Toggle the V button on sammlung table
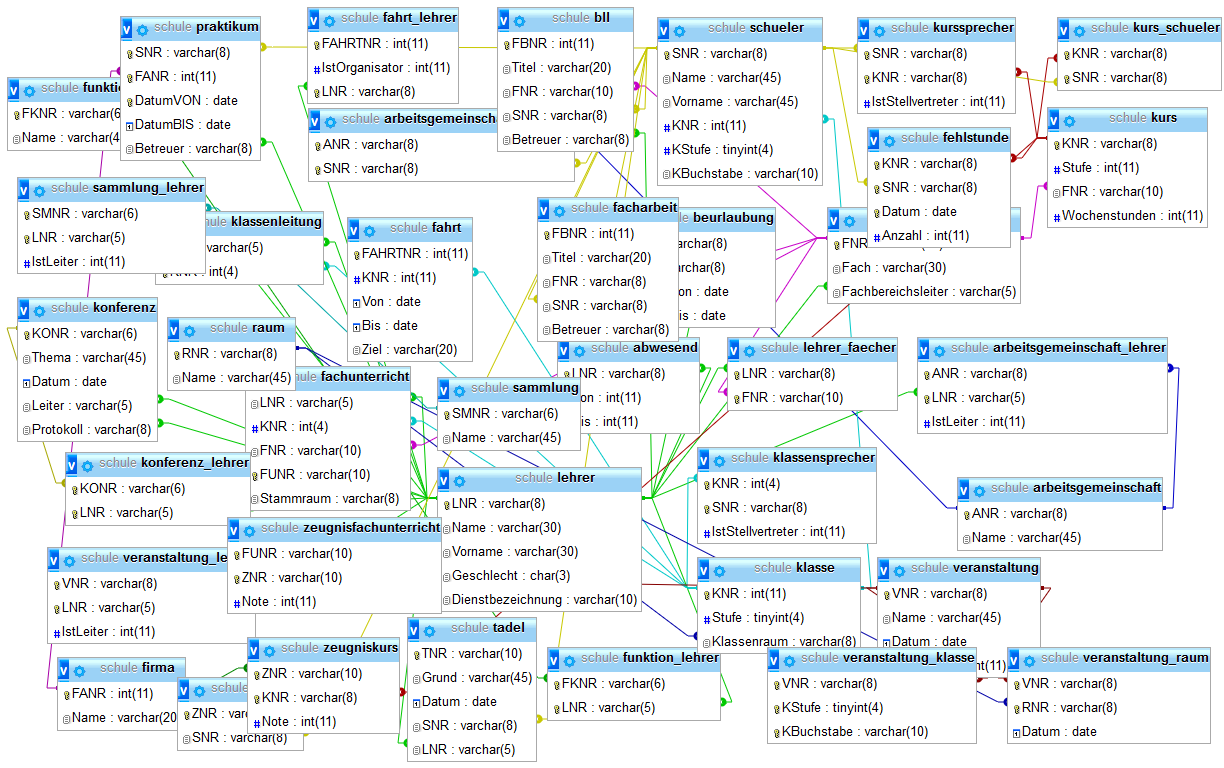Image resolution: width=1224 pixels, height=768 pixels. (x=445, y=389)
